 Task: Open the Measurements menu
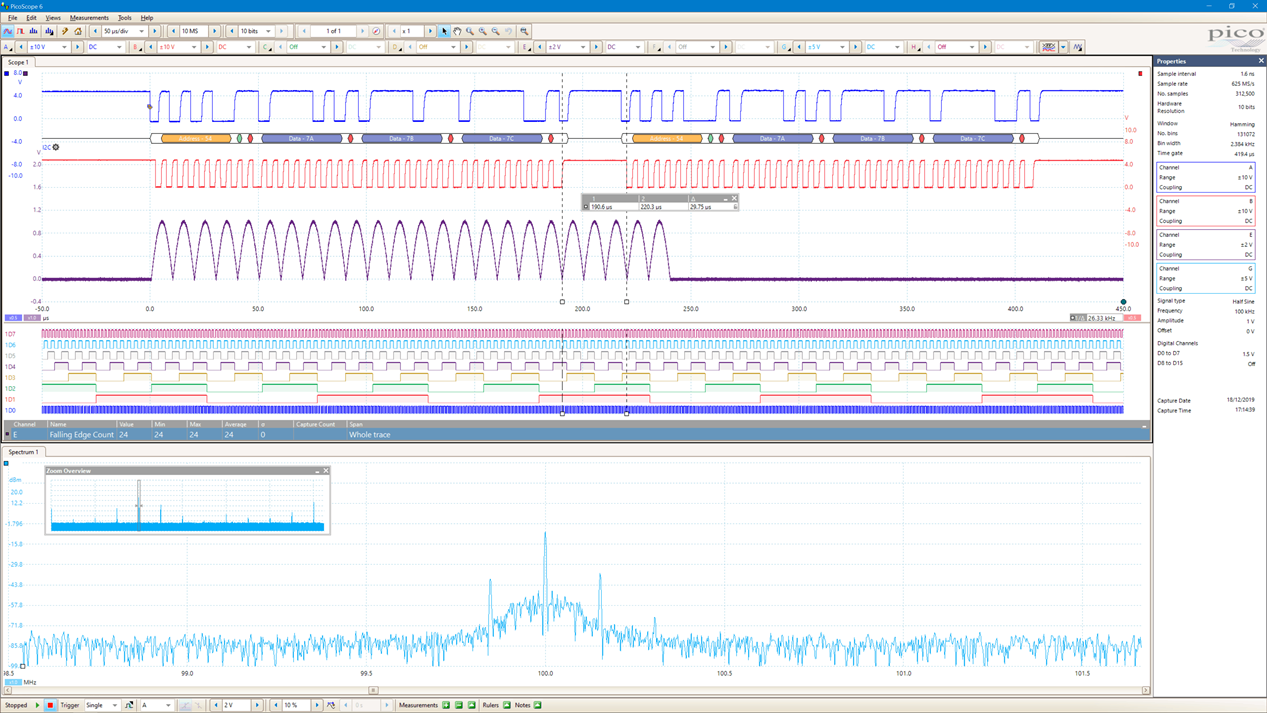89,18
